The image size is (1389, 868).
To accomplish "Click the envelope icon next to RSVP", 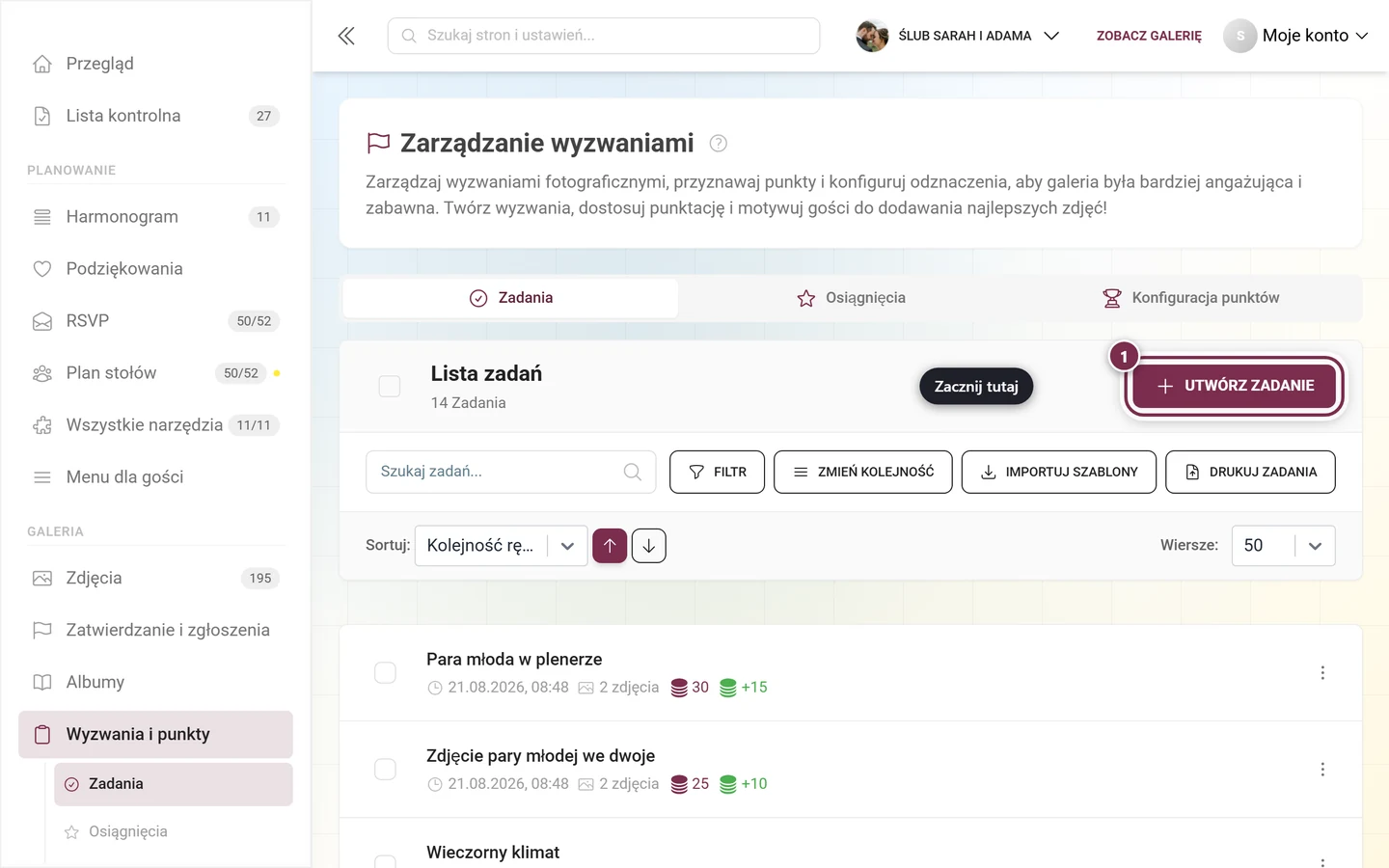I will (x=42, y=321).
